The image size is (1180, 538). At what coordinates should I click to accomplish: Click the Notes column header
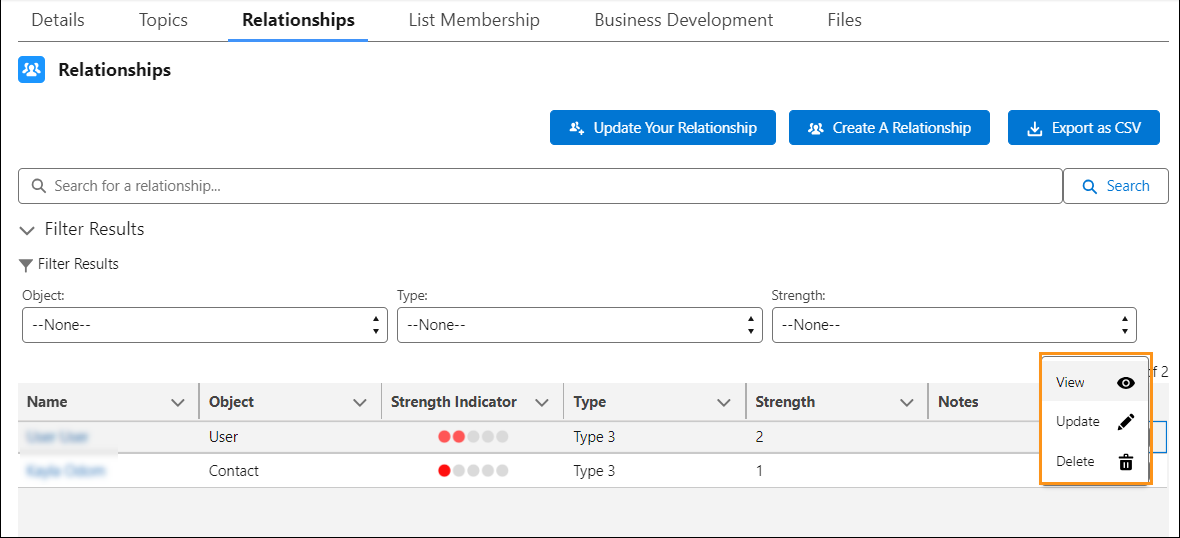point(959,402)
